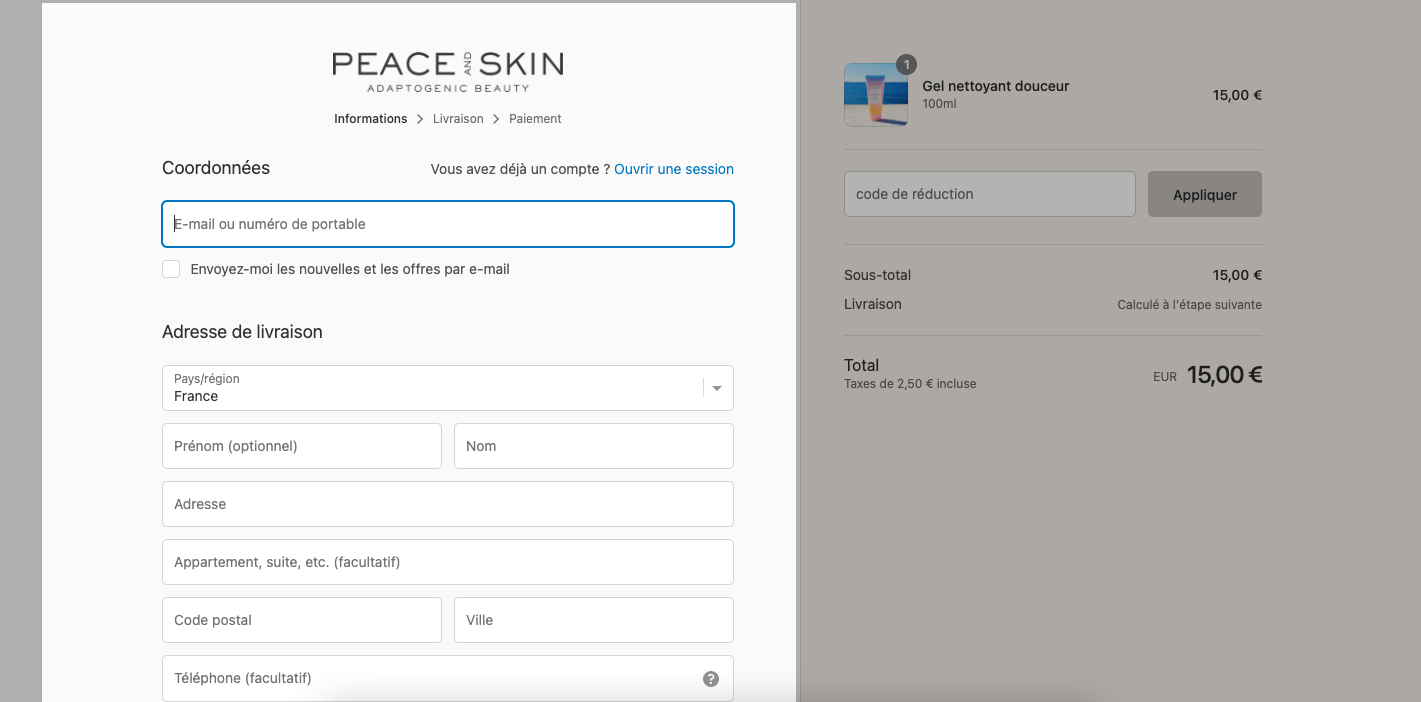Click the Ouvrir une session link

[x=674, y=169]
